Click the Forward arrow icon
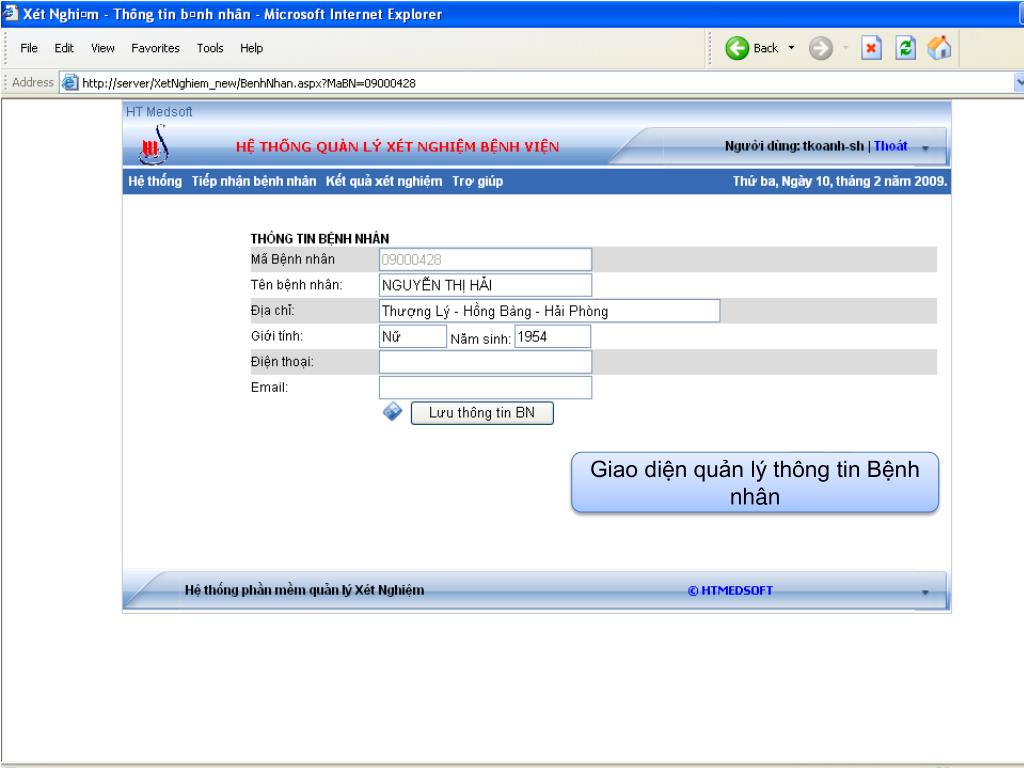Image resolution: width=1024 pixels, height=768 pixels. [x=821, y=48]
